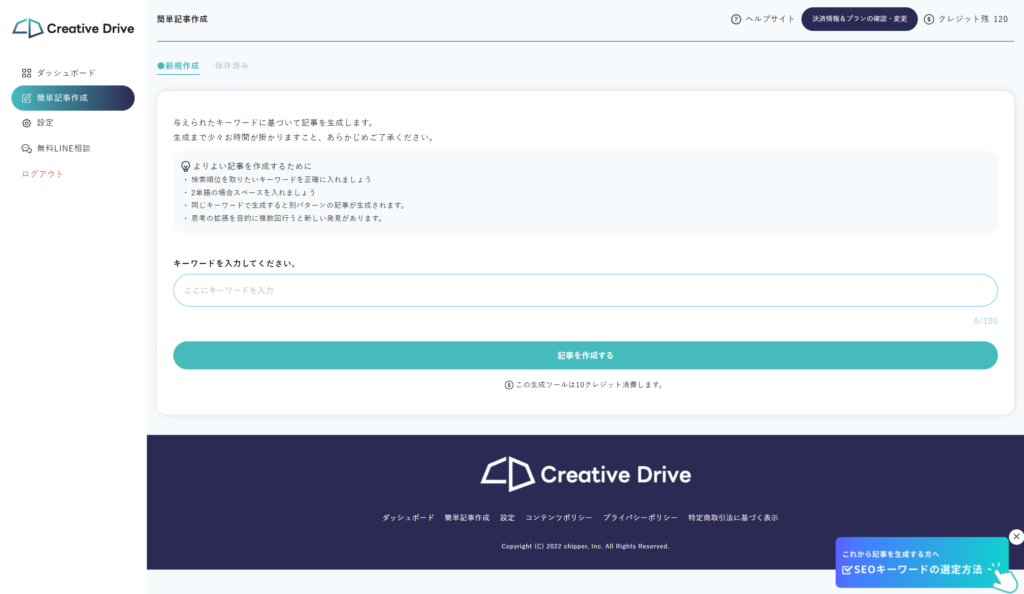Click the pencil icon beside 簡単記事作成
Viewport: 1024px width, 594px height.
click(x=26, y=99)
